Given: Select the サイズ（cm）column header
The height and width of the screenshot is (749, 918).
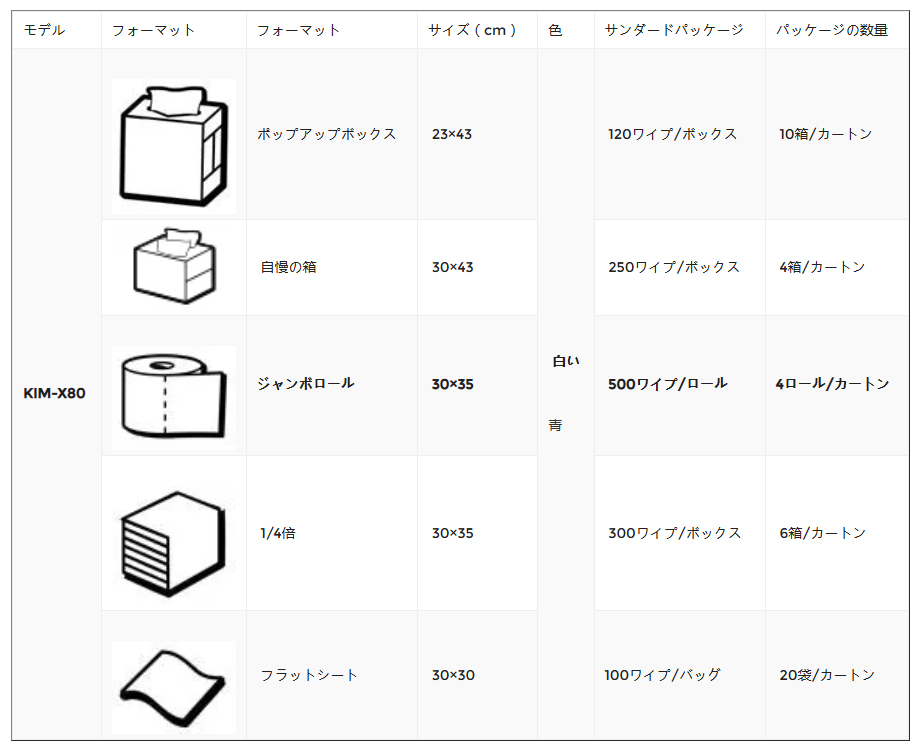Looking at the screenshot, I should tap(472, 30).
